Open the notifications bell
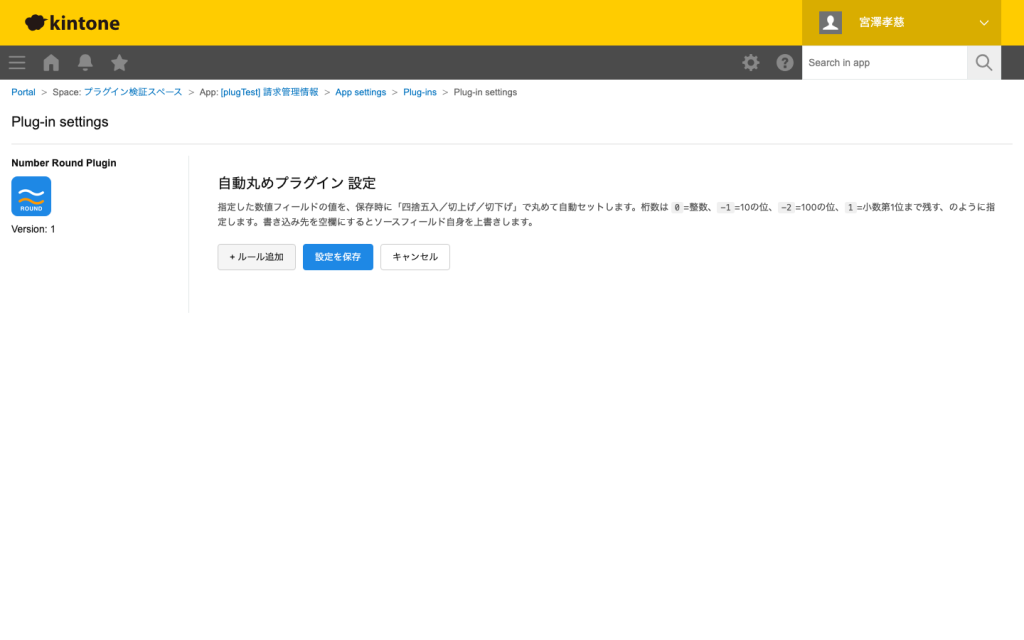 84,62
